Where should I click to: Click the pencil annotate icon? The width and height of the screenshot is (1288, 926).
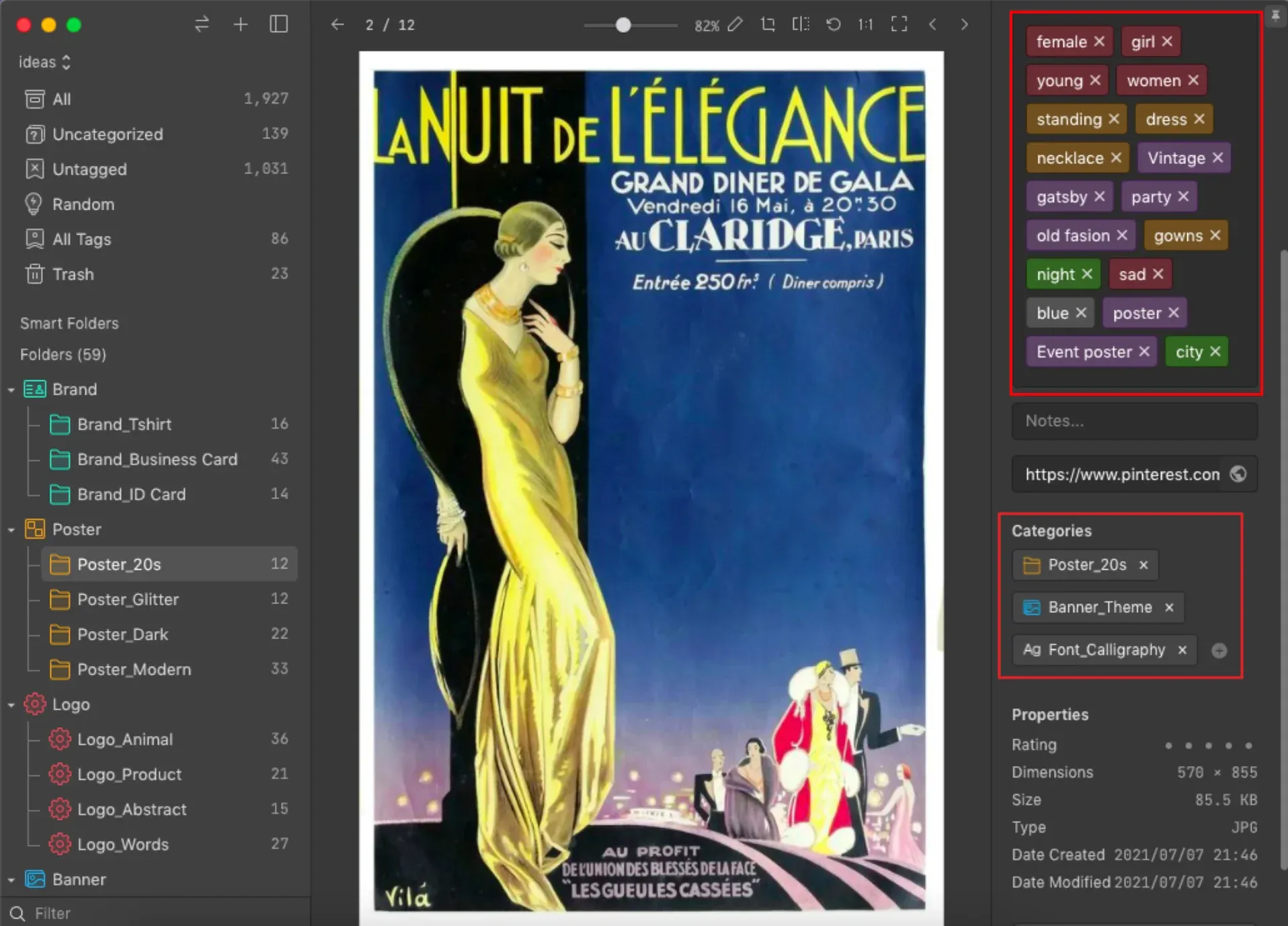tap(735, 25)
